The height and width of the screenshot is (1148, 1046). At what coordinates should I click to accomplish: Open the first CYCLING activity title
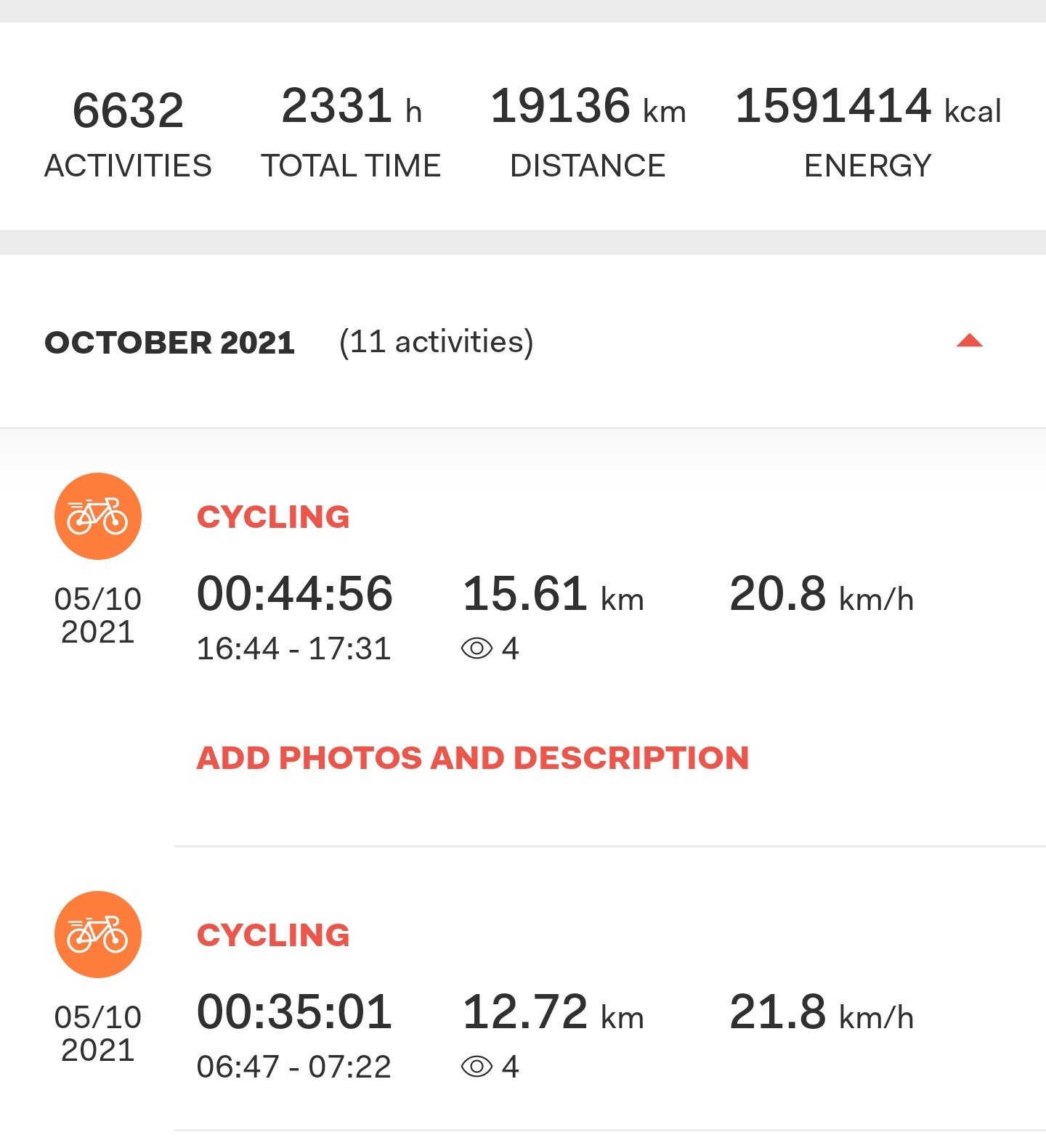click(x=273, y=517)
